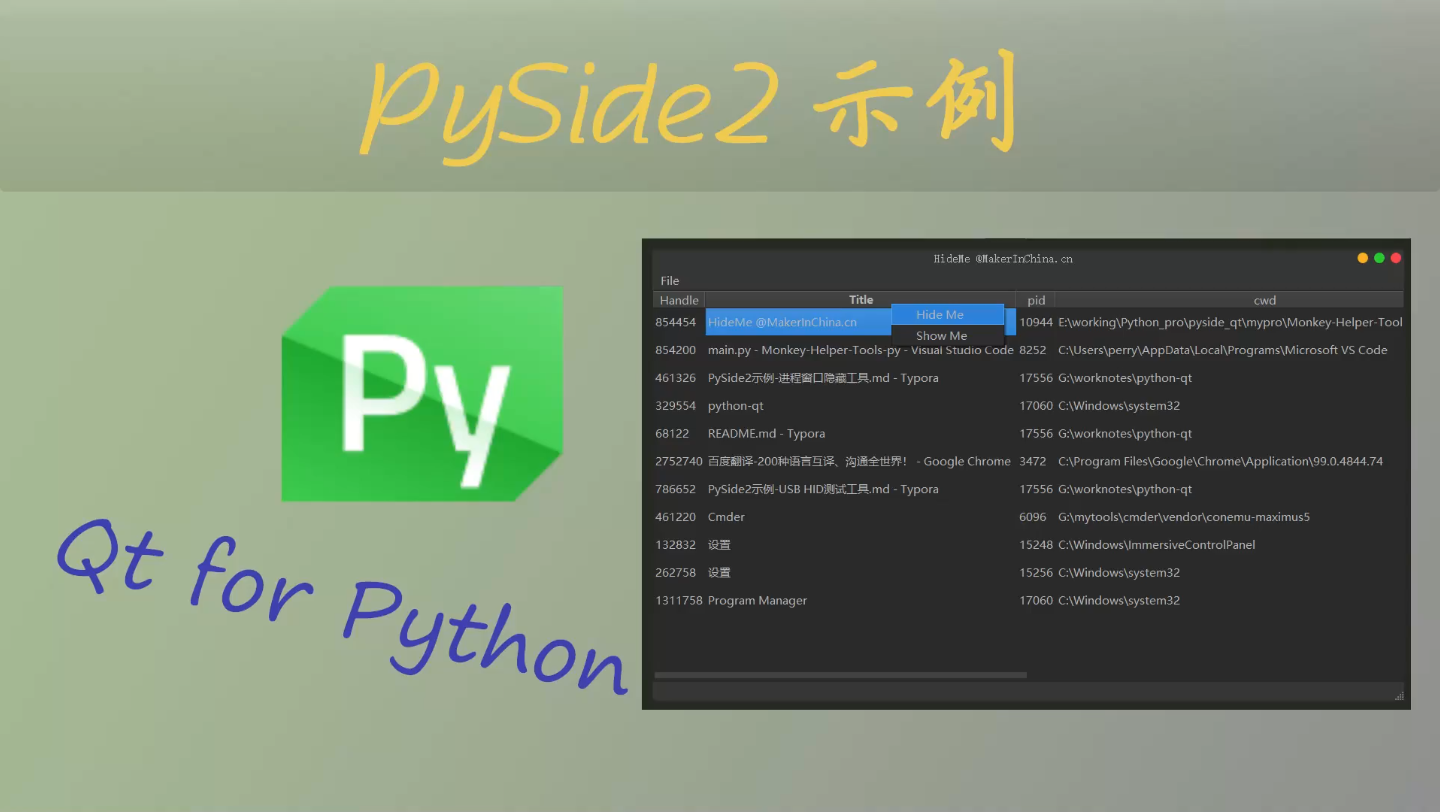Select handle cell 854454

tap(679, 322)
